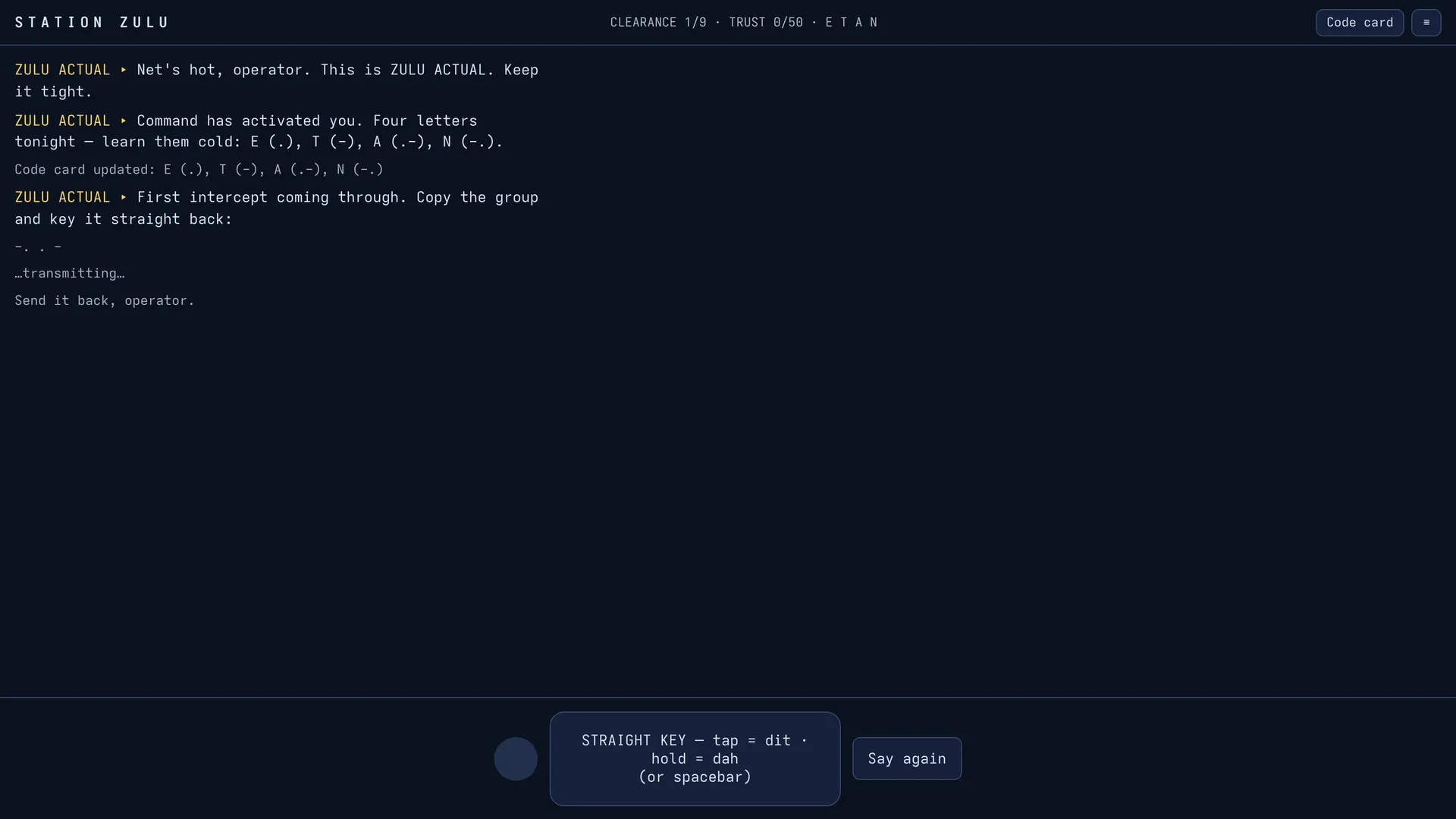Click the Clearance 1/9 Trust status text
The height and width of the screenshot is (819, 1456).
click(x=743, y=23)
